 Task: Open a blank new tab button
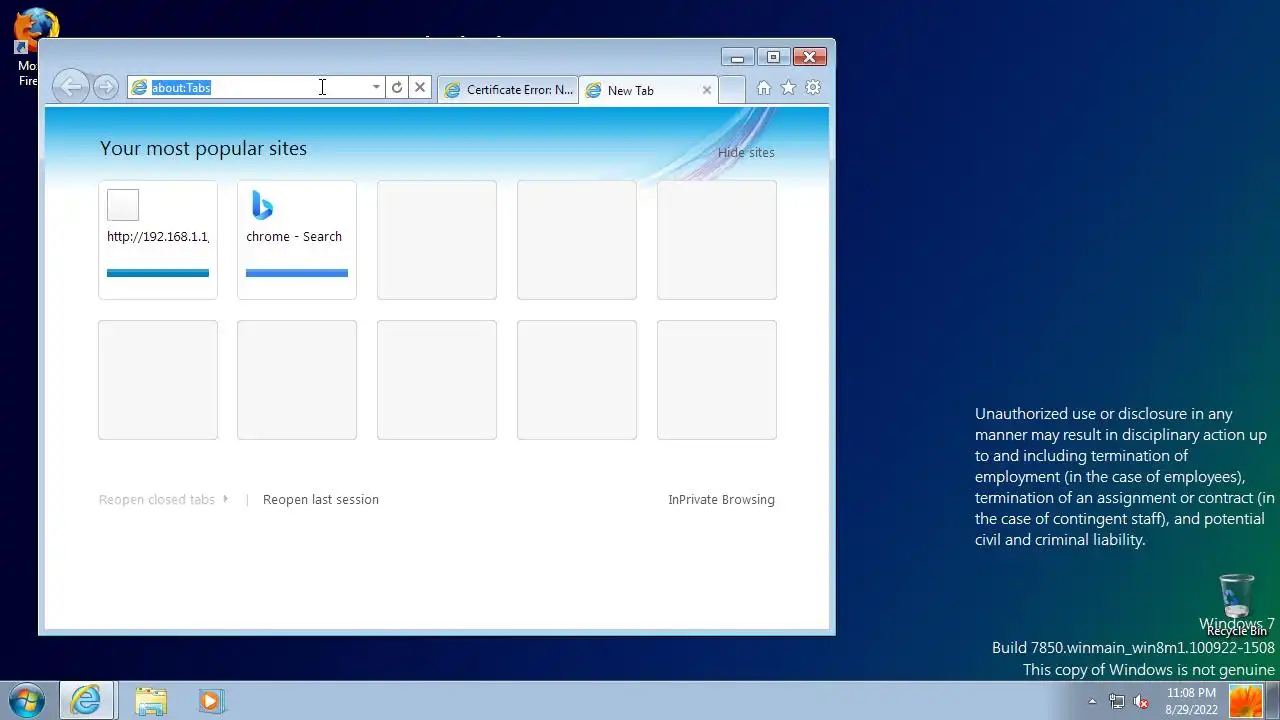click(x=732, y=89)
